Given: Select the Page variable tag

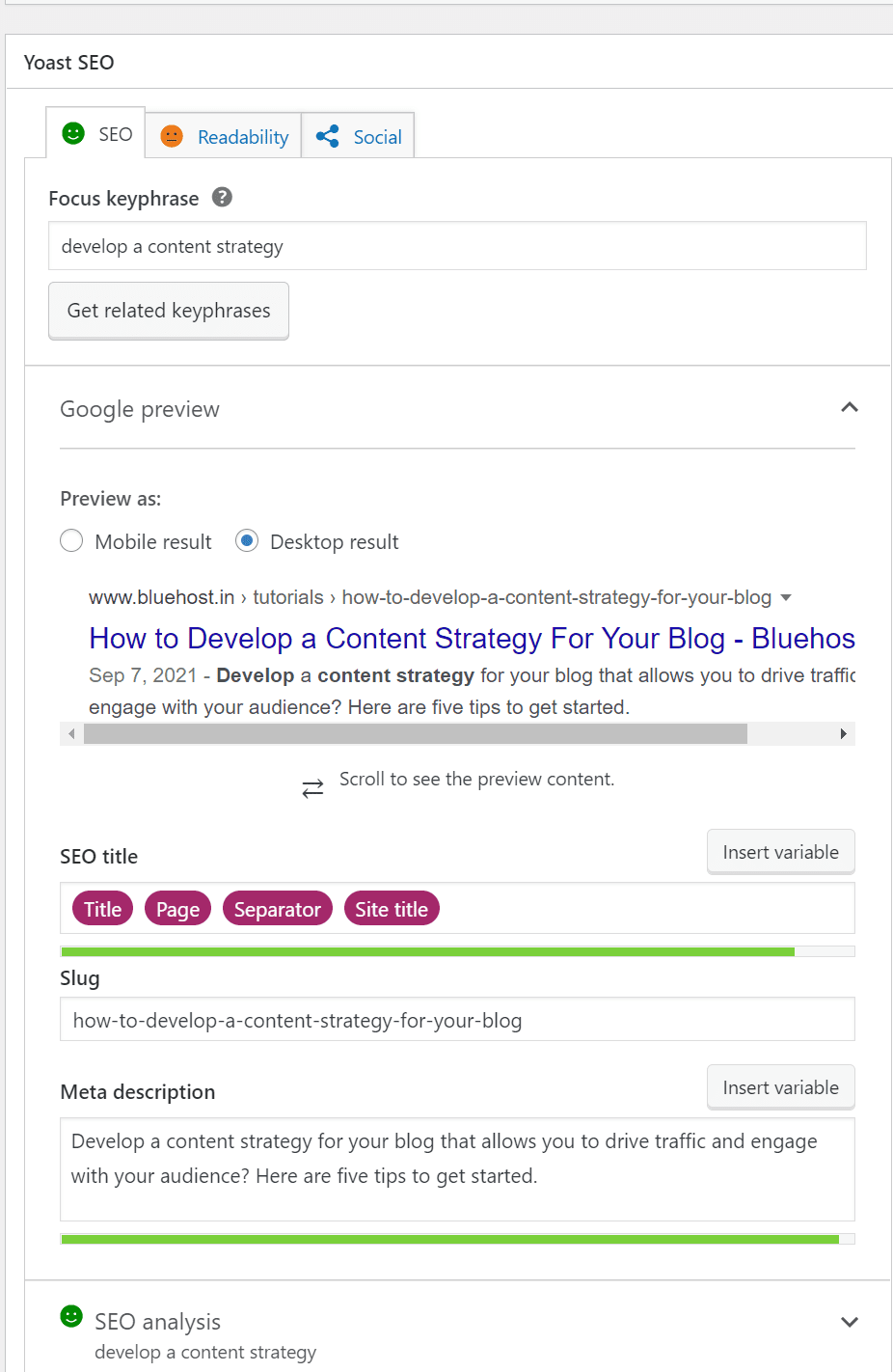Looking at the screenshot, I should point(177,909).
